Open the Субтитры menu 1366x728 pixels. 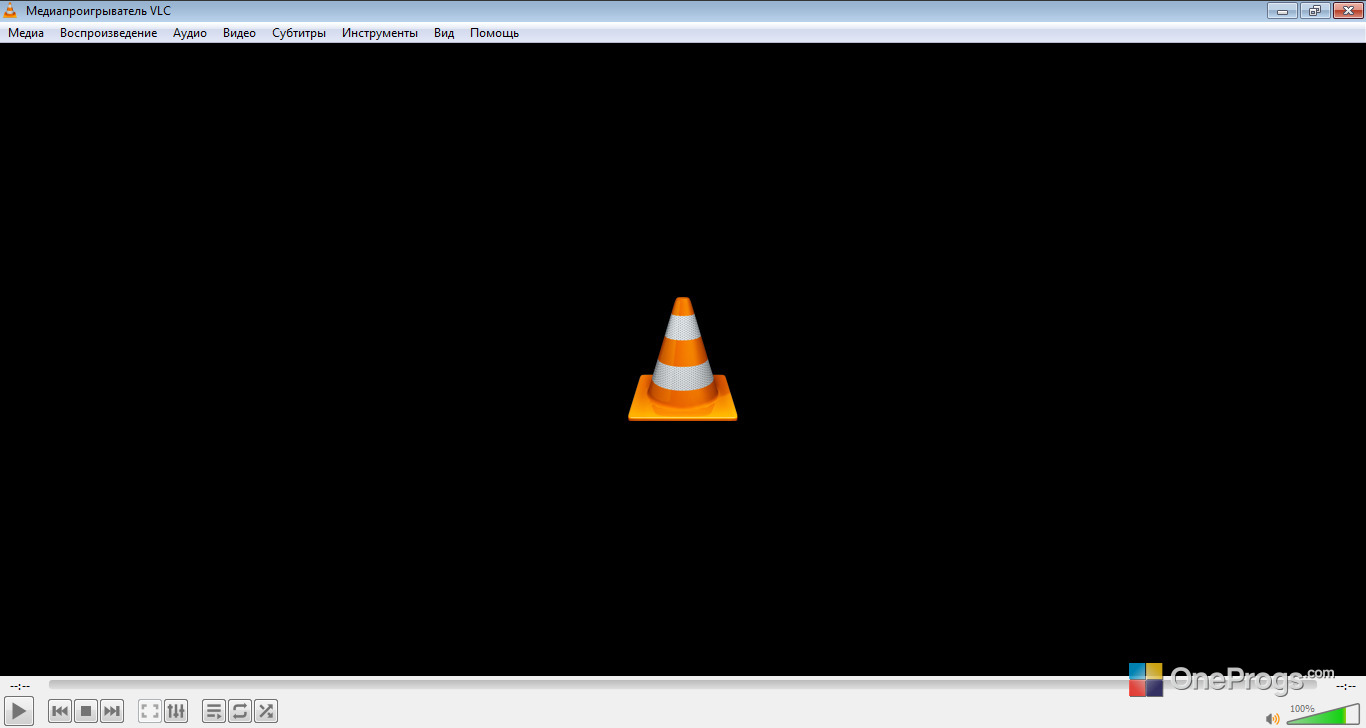(299, 33)
